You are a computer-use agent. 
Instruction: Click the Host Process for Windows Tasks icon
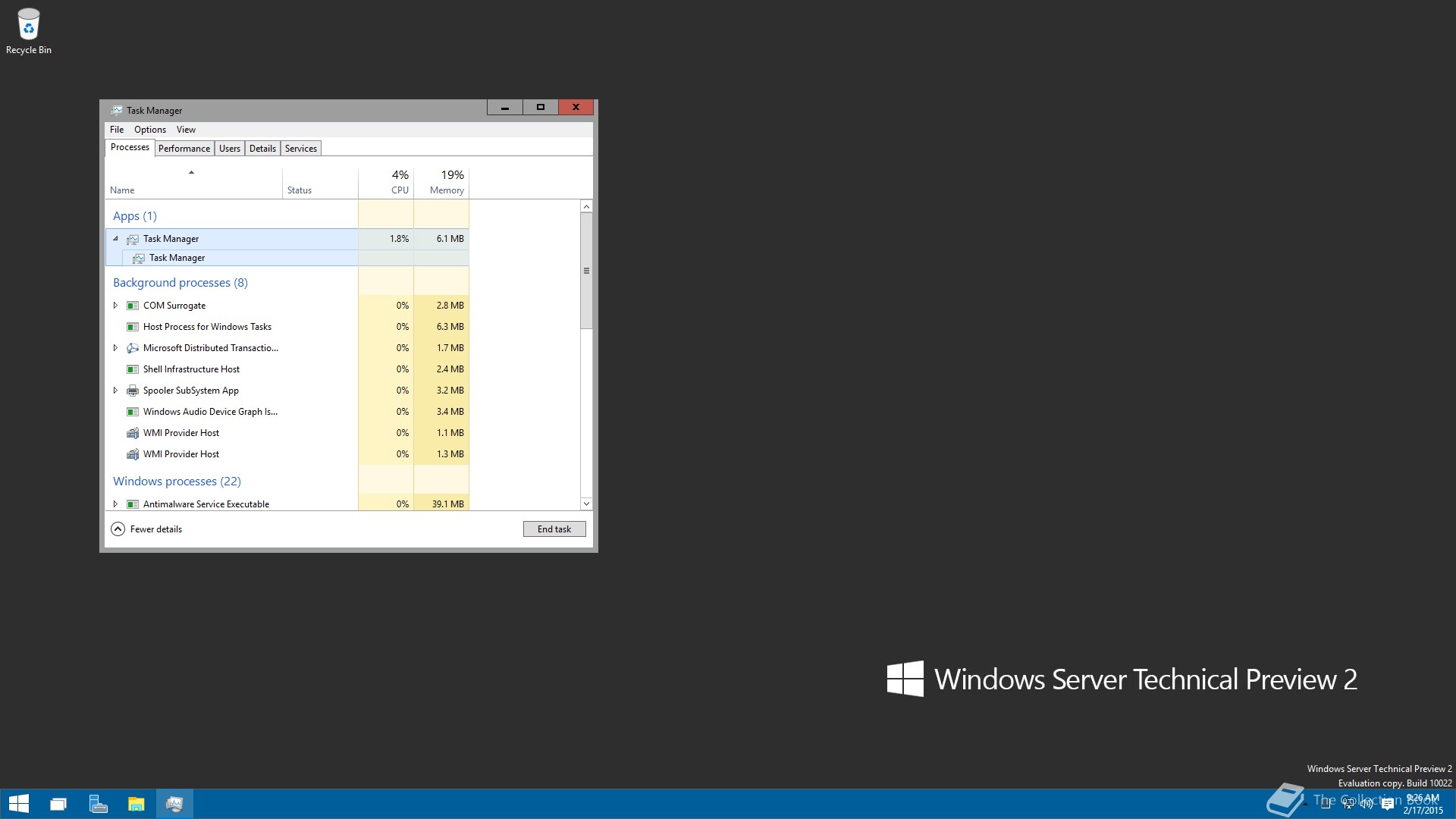(x=133, y=327)
